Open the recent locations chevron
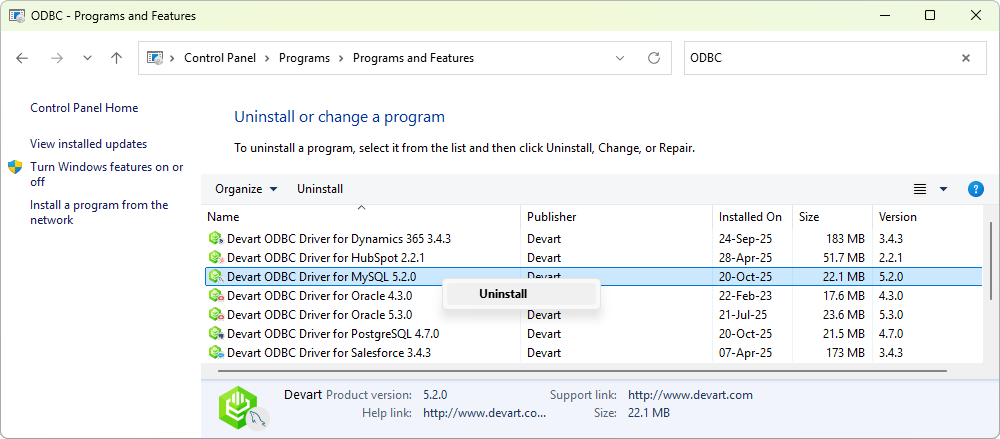 [x=87, y=58]
